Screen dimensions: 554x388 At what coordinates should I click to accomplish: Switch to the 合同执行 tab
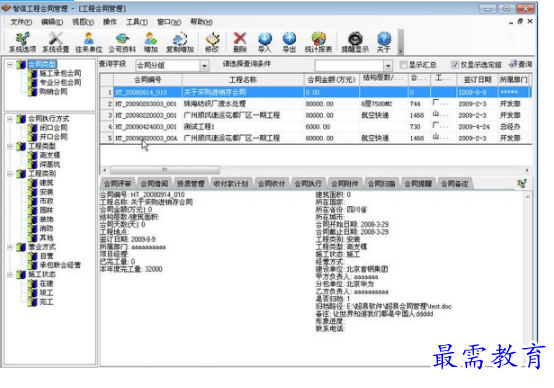tap(308, 184)
